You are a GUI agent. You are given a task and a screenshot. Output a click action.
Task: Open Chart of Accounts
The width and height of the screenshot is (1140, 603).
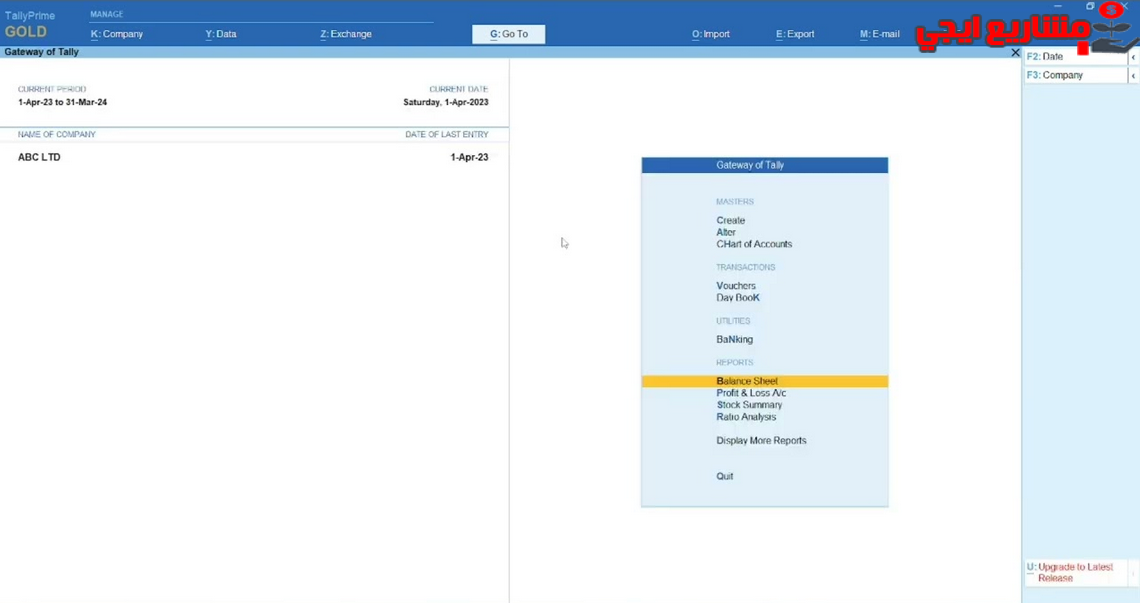(x=754, y=244)
